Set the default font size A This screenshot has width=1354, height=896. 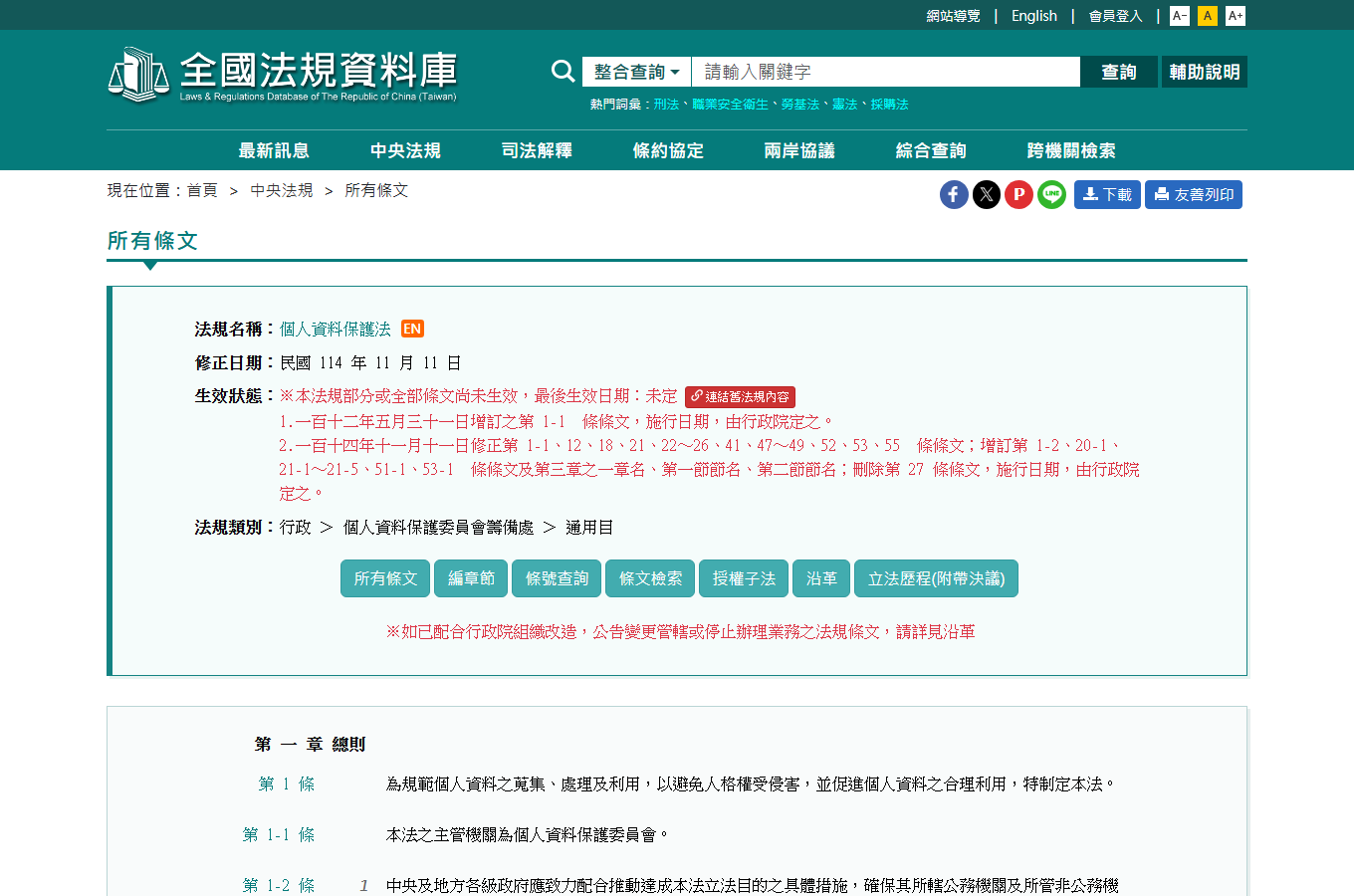[x=1208, y=16]
